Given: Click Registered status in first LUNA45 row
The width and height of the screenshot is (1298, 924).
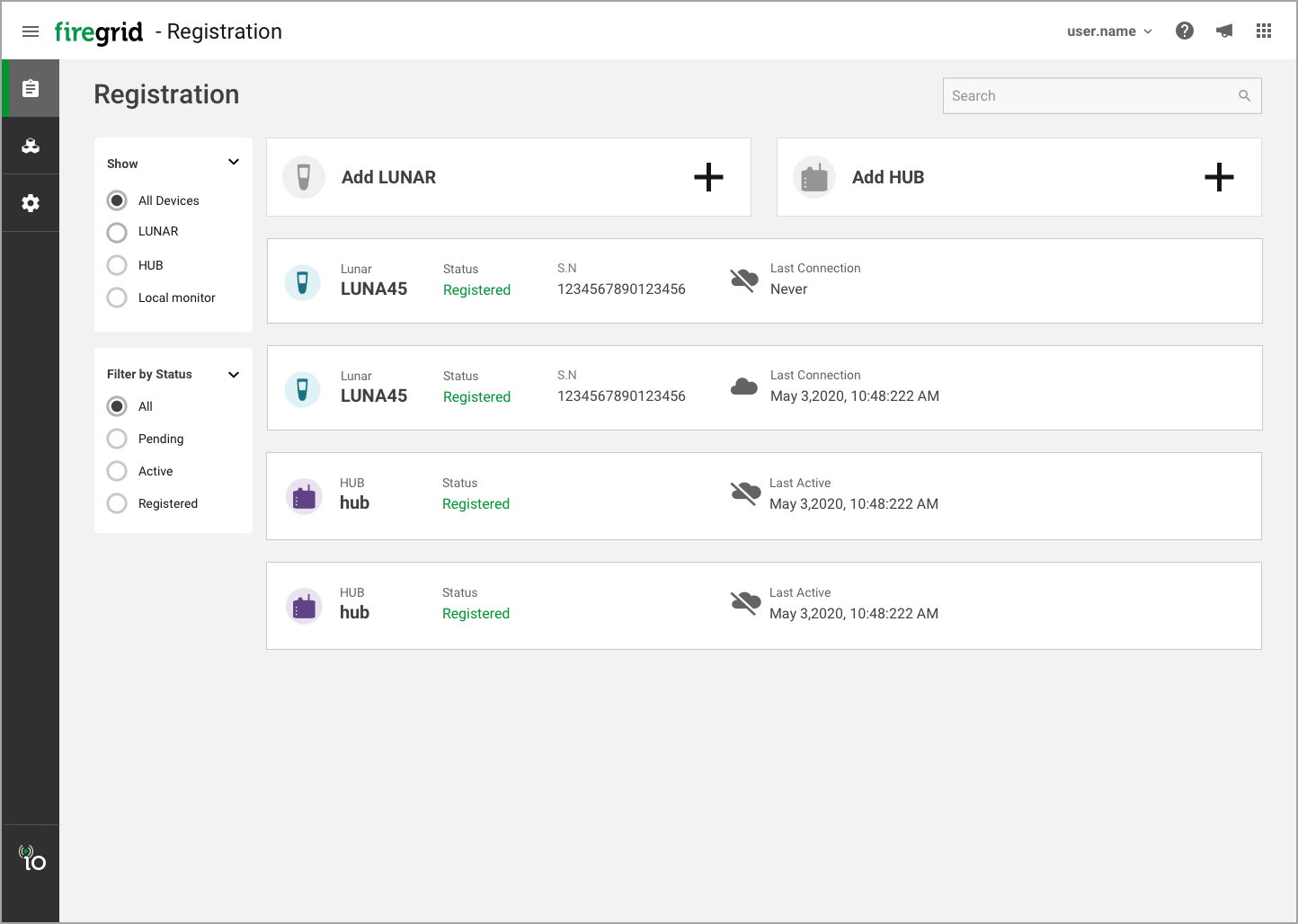Looking at the screenshot, I should (x=477, y=290).
